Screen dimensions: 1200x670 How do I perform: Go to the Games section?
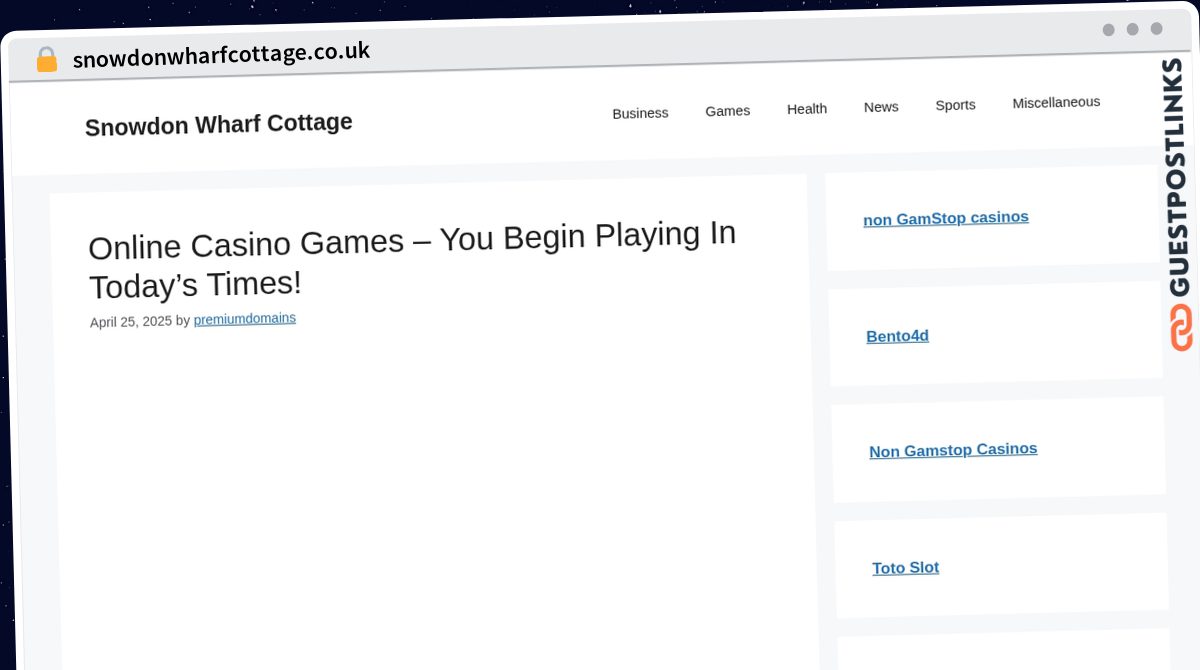pyautogui.click(x=727, y=111)
